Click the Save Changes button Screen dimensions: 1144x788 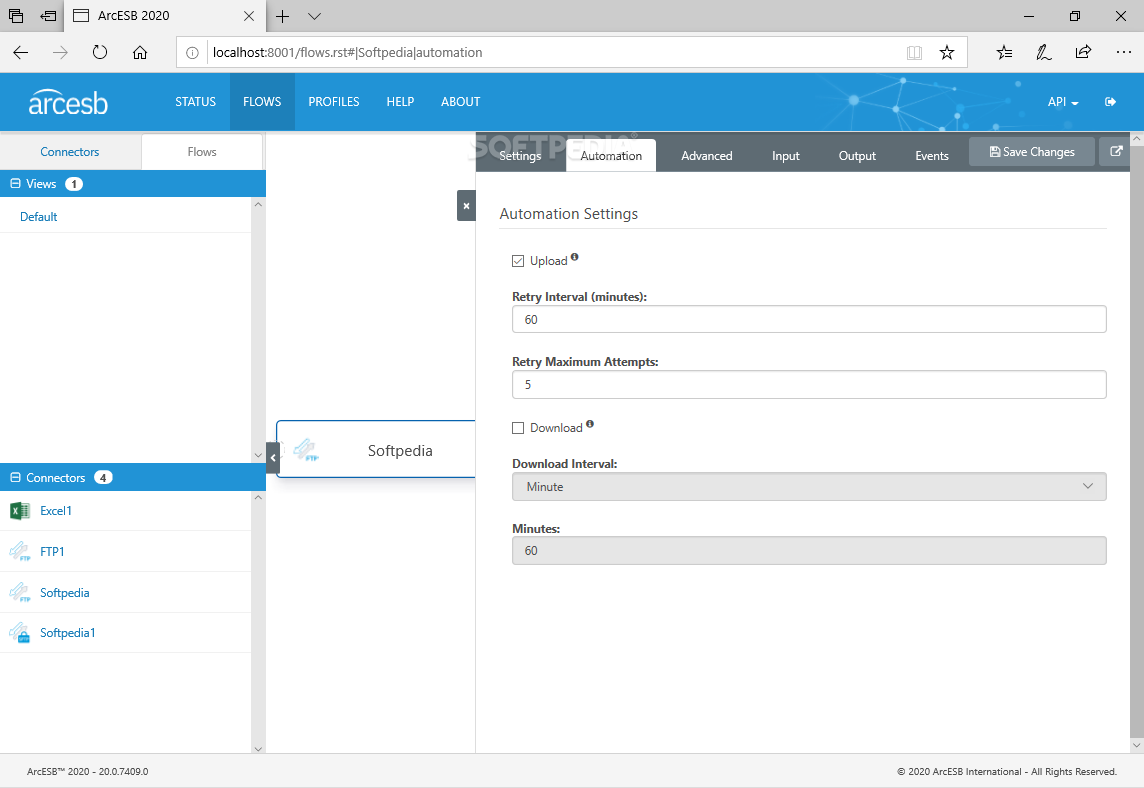1032,152
